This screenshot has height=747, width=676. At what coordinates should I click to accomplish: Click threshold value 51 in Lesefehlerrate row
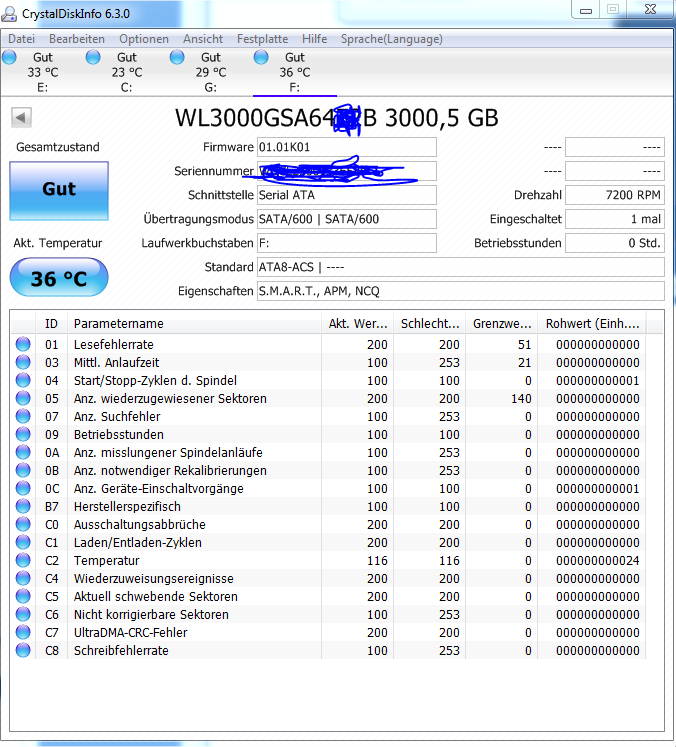525,344
